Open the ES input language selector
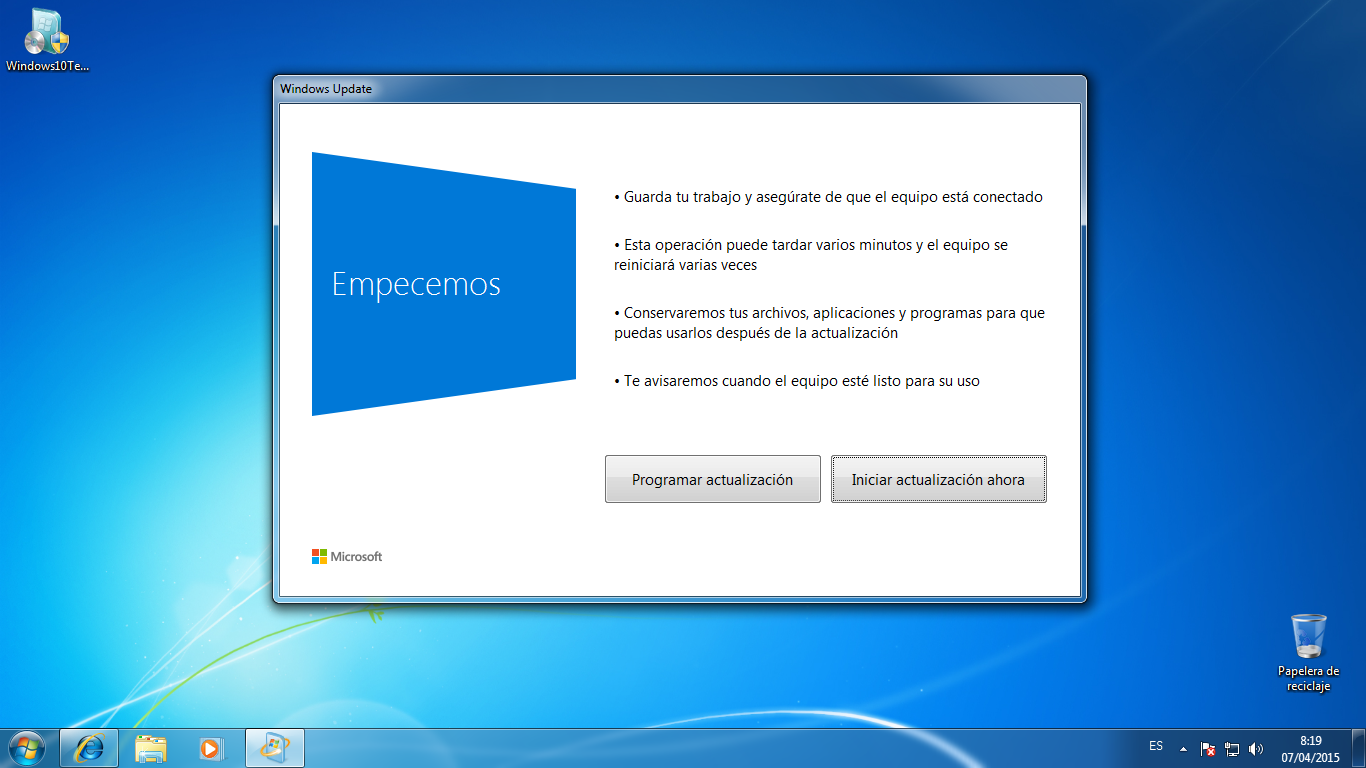 click(x=1156, y=746)
